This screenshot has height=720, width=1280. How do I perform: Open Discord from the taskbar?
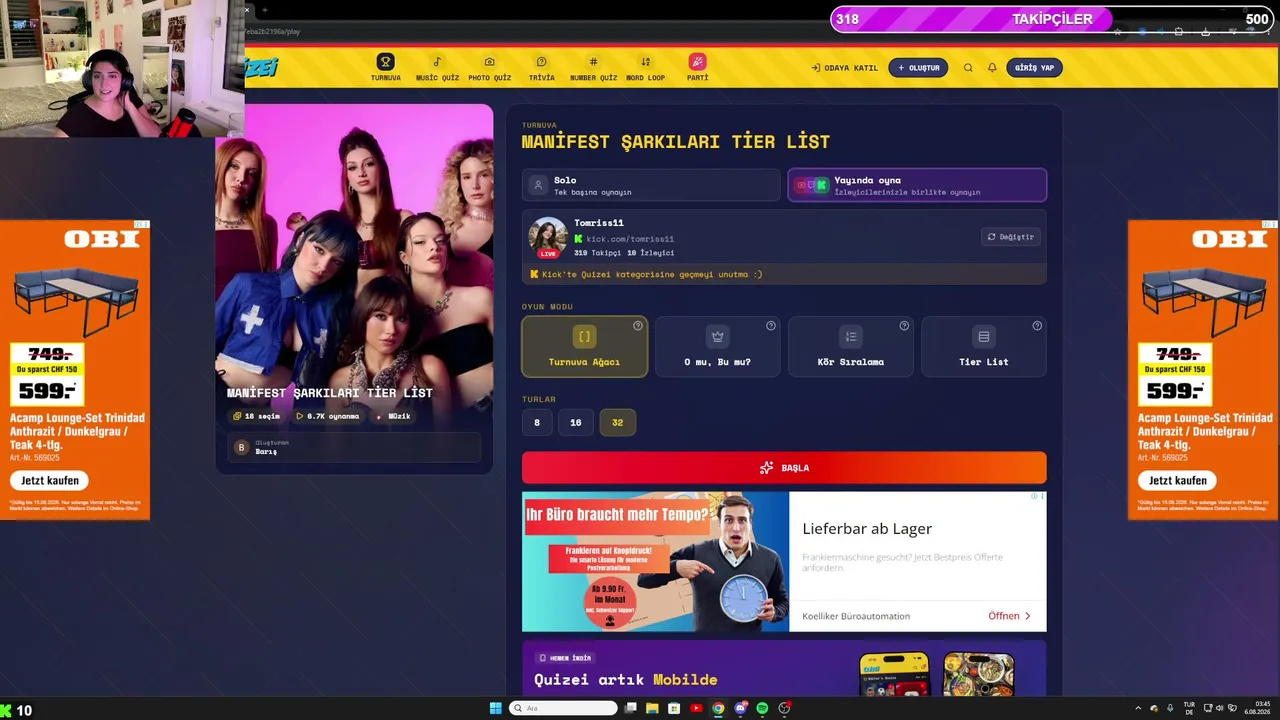(740, 709)
